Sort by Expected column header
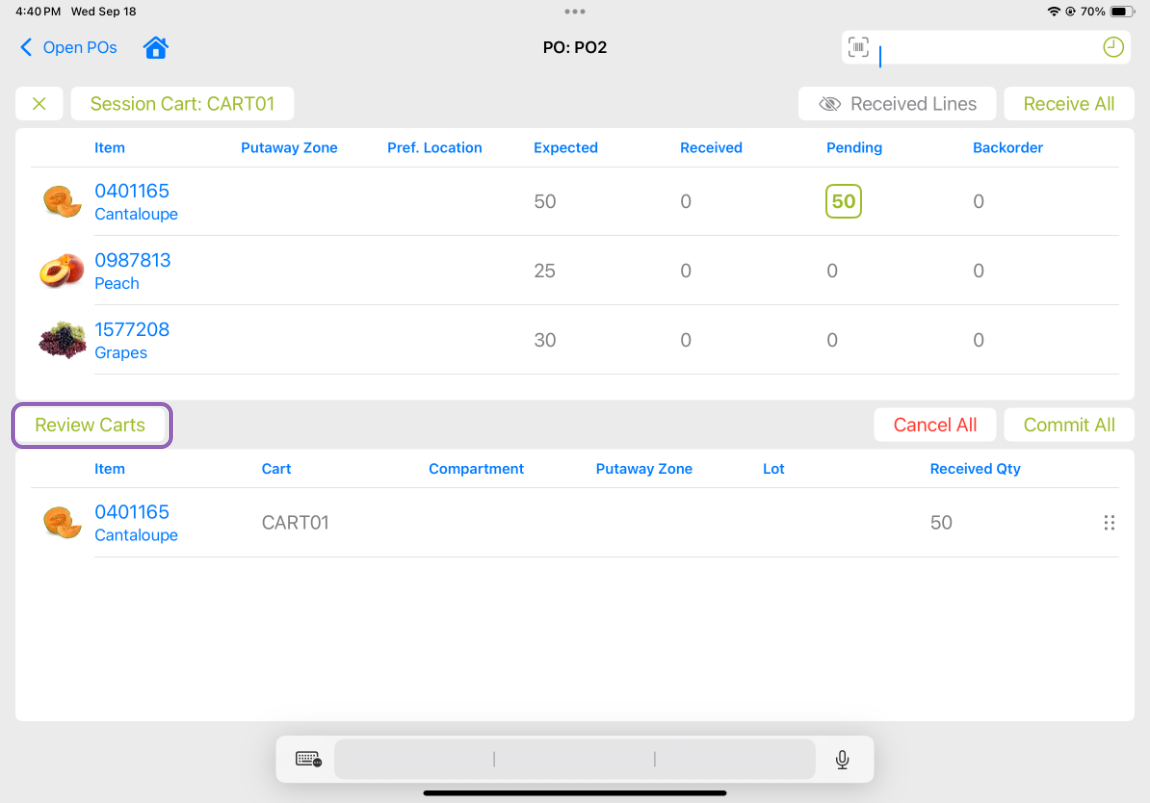The height and width of the screenshot is (803, 1150). coord(565,148)
